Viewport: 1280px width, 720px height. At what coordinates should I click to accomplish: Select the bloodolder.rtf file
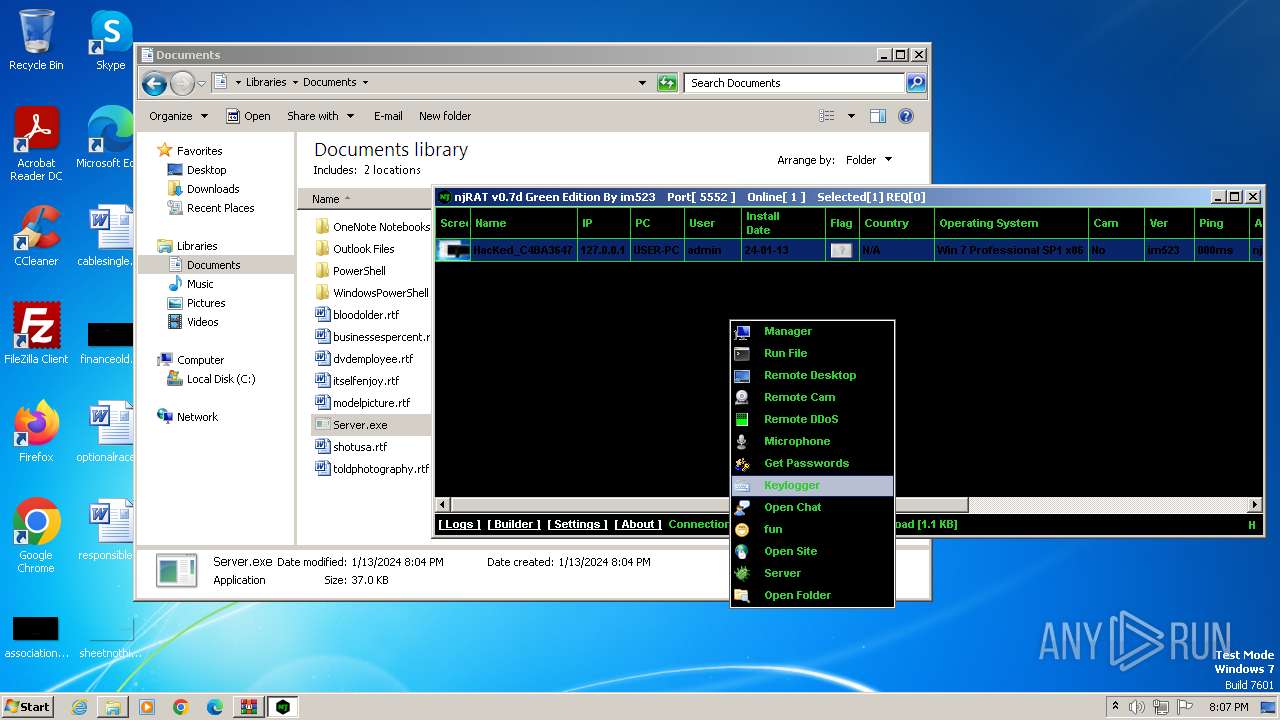(366, 315)
